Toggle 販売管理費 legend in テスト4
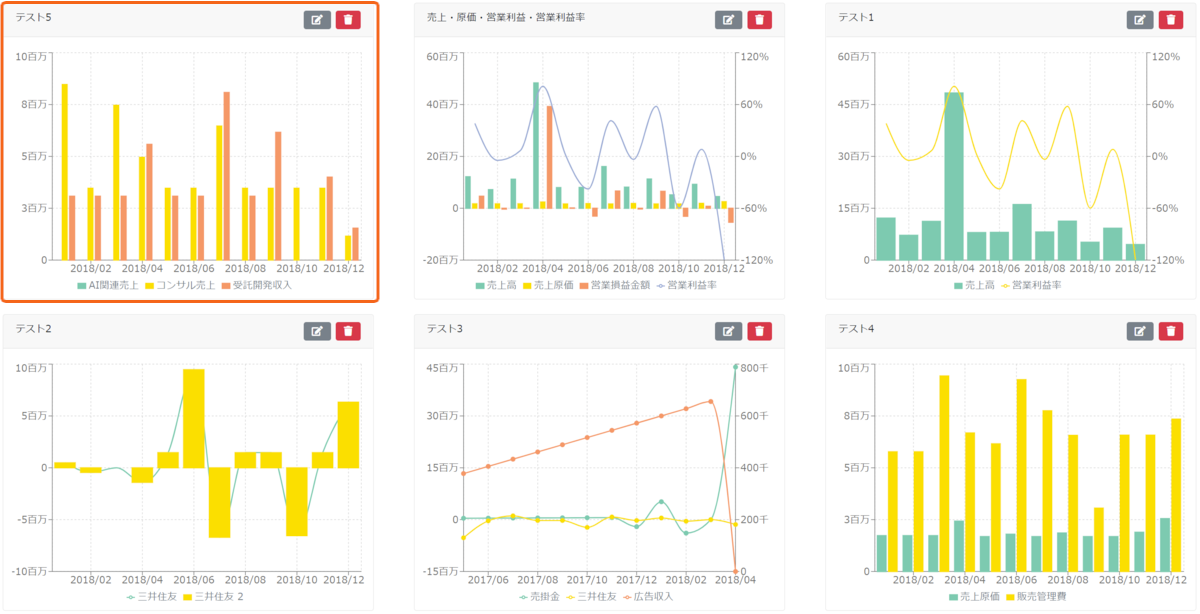 click(x=1039, y=597)
